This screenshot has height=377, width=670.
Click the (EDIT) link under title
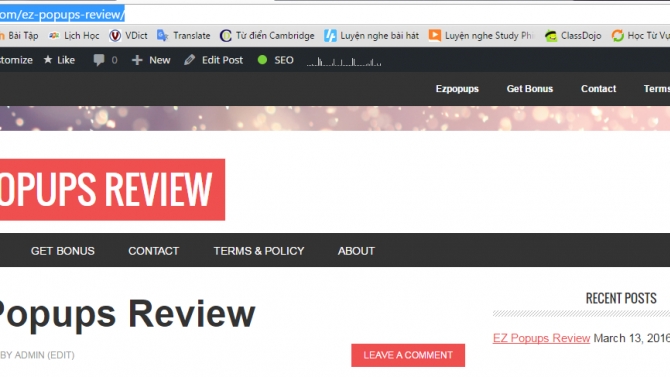pos(61,355)
